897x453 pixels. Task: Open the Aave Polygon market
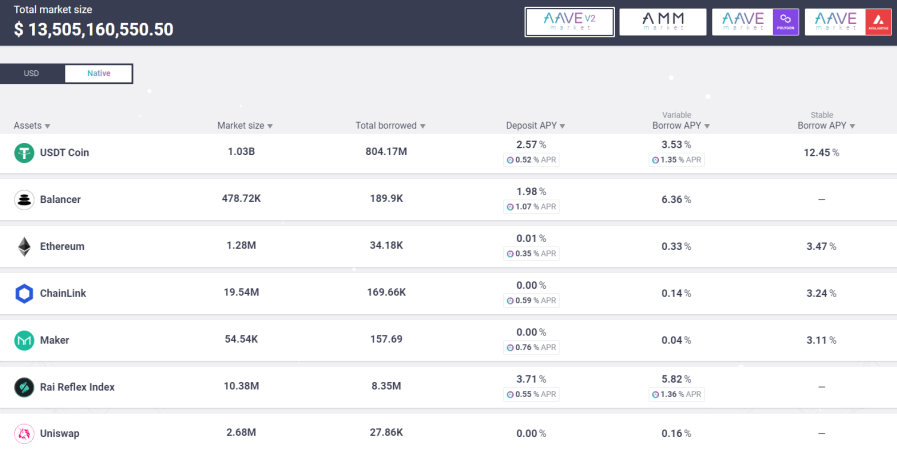click(755, 22)
